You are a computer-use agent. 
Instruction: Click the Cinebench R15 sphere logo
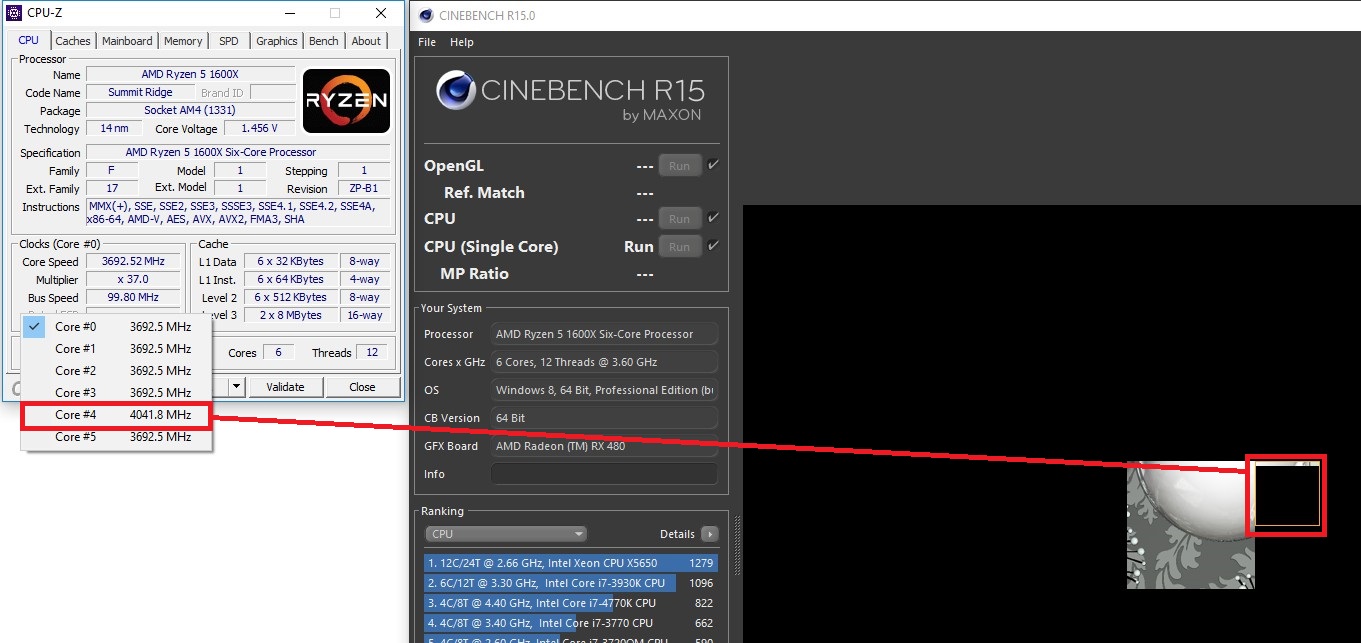[455, 90]
